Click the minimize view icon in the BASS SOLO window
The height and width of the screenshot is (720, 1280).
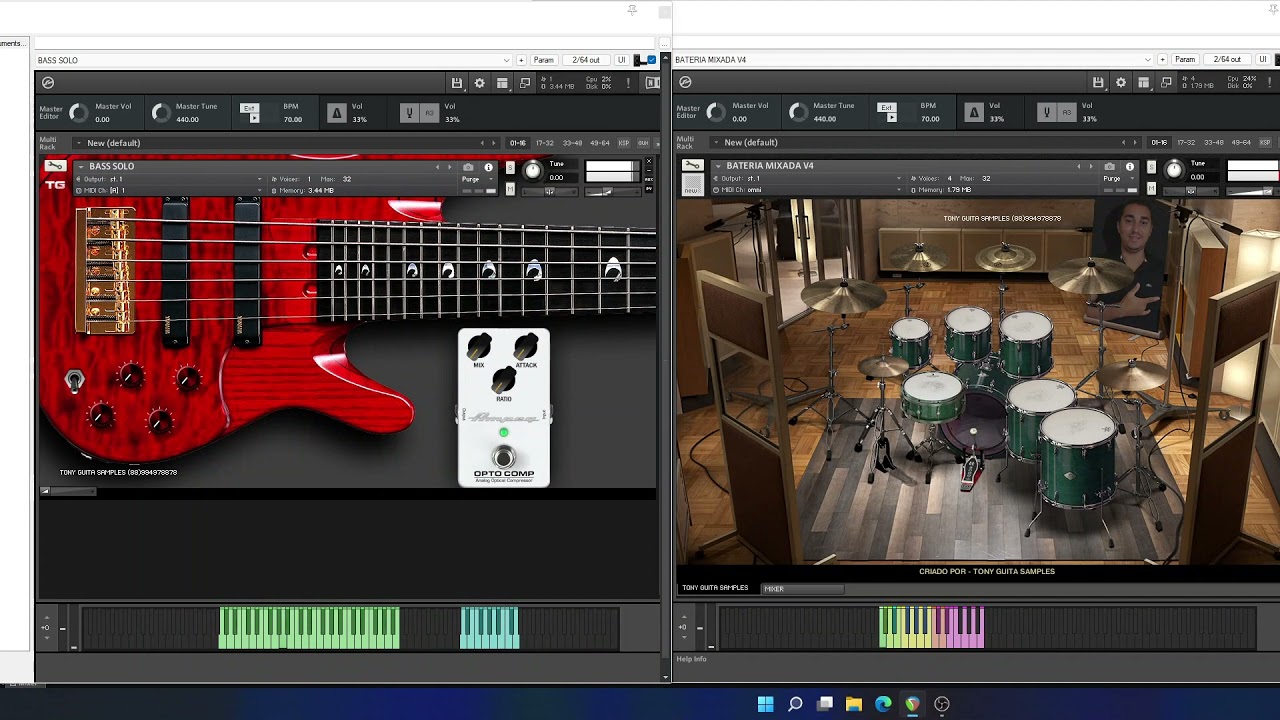[x=524, y=83]
